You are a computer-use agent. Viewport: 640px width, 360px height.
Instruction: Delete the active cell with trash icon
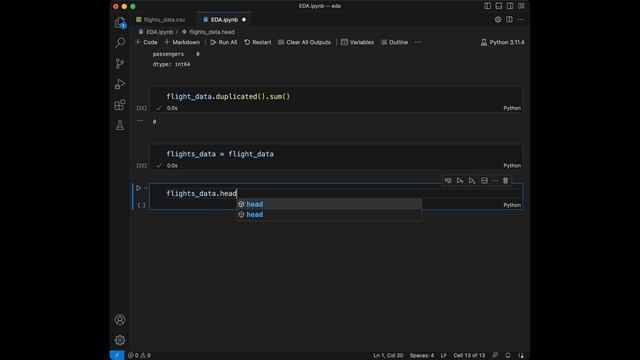[505, 180]
